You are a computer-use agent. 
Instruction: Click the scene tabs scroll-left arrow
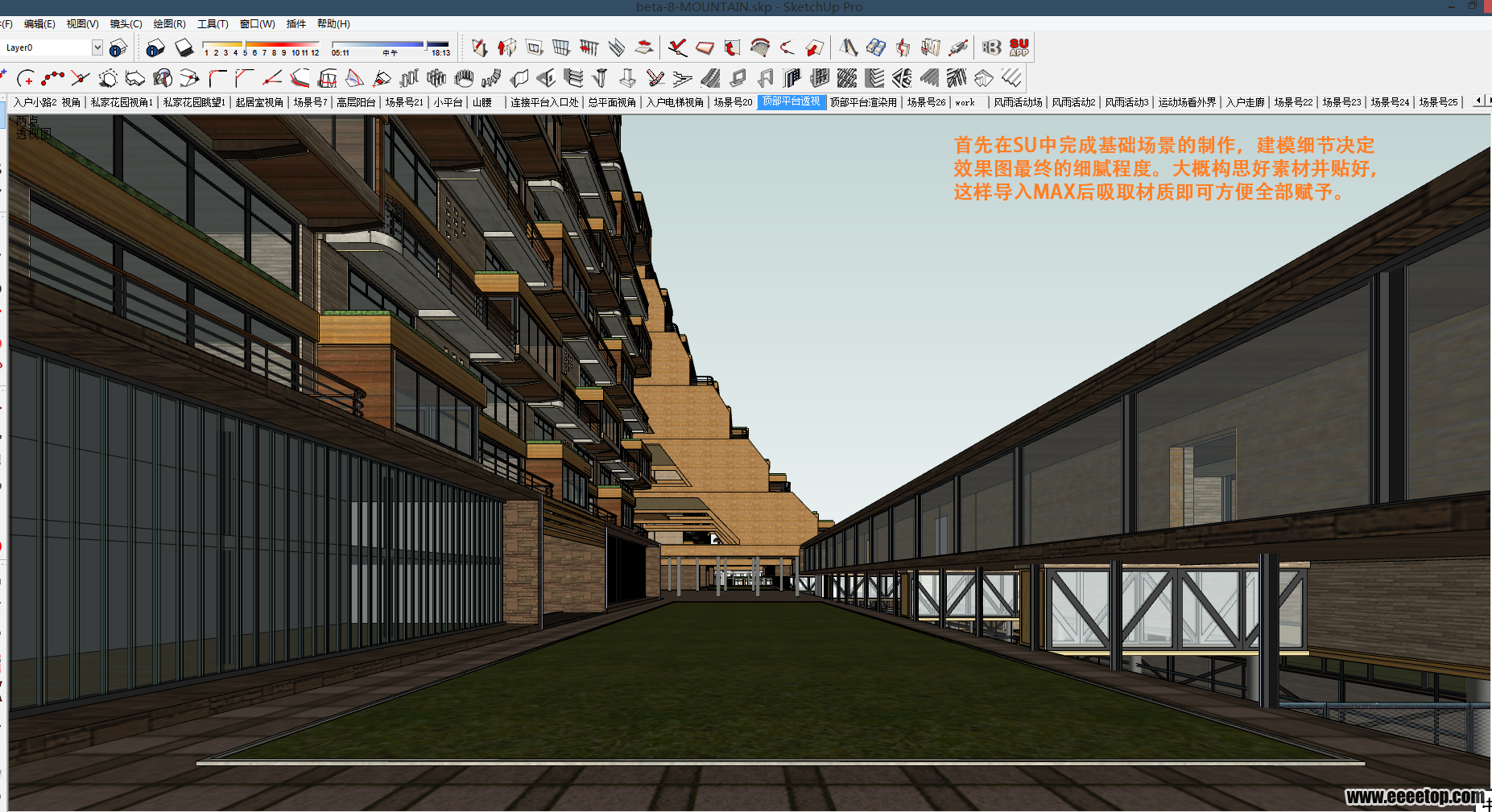pyautogui.click(x=1478, y=101)
